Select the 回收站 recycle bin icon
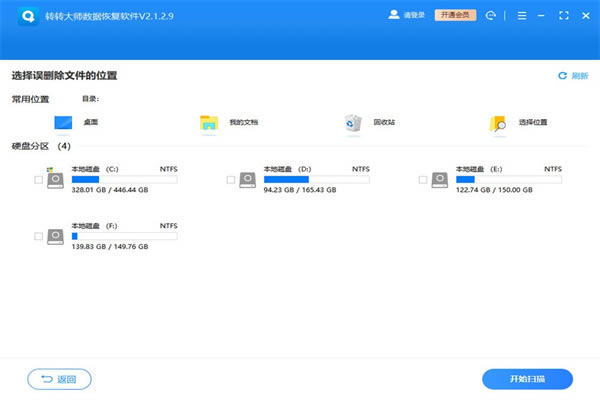 tap(353, 123)
